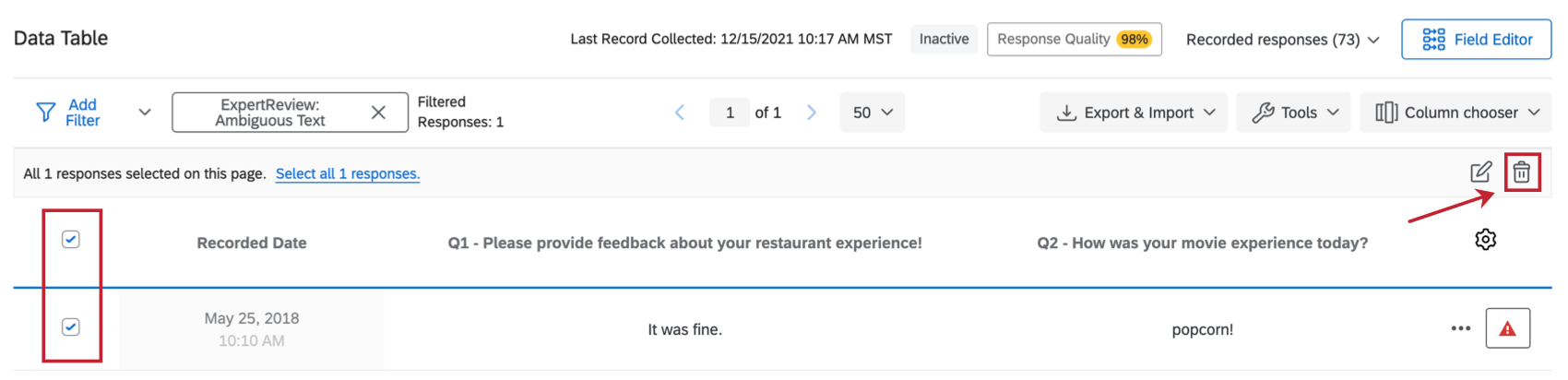
Task: Go to the next page arrow
Action: point(812,113)
